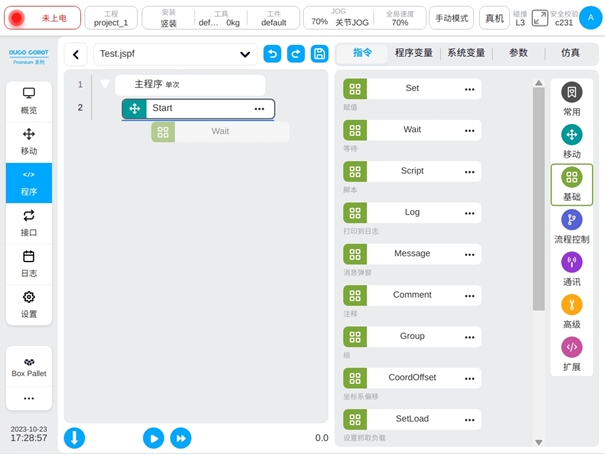Click the redo arrow icon
Viewport: 605px width, 454px height.
pyautogui.click(x=296, y=54)
